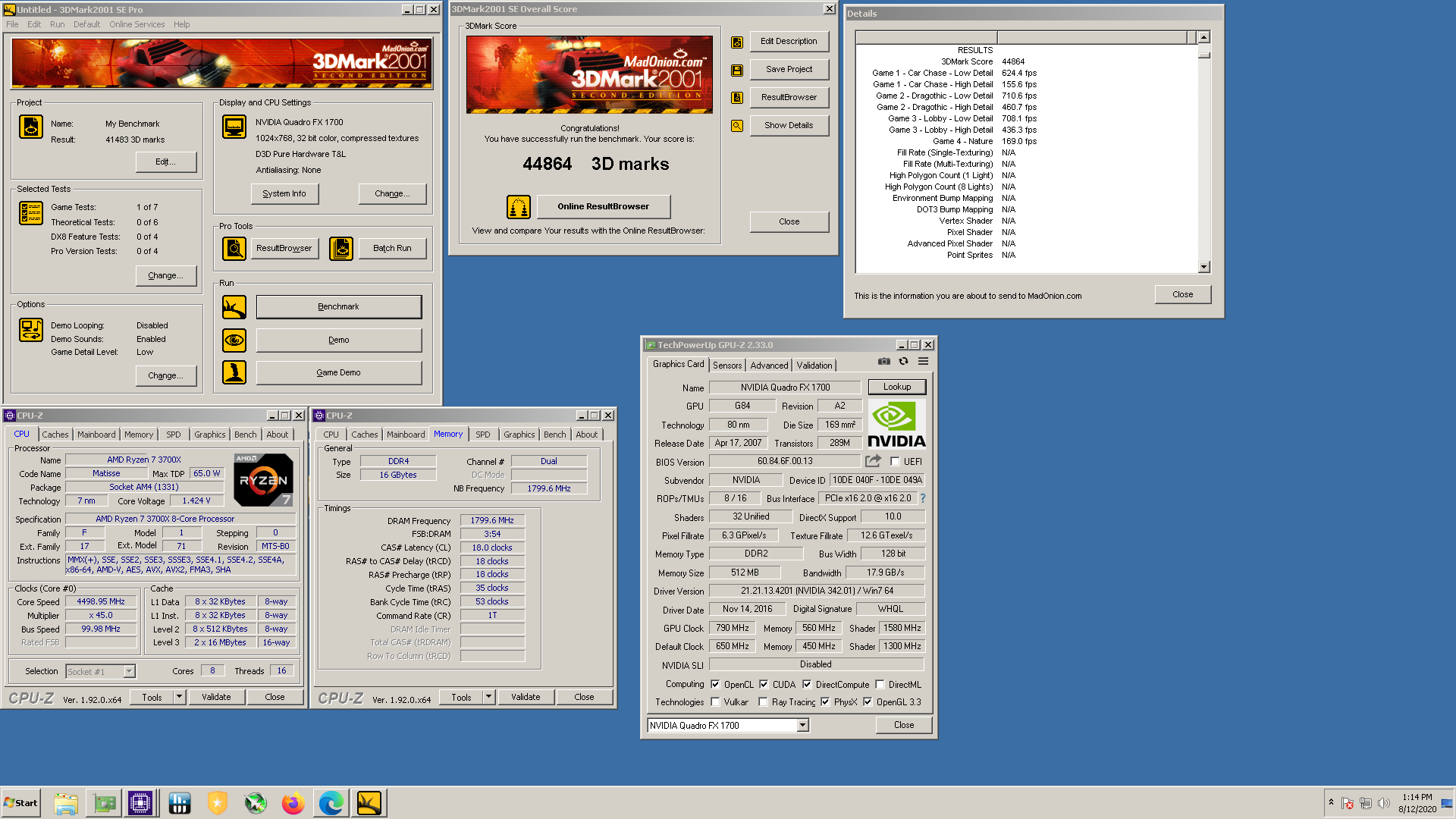The image size is (1456, 819).
Task: Click the 3DMark2001 taskbar icon
Action: point(369,803)
